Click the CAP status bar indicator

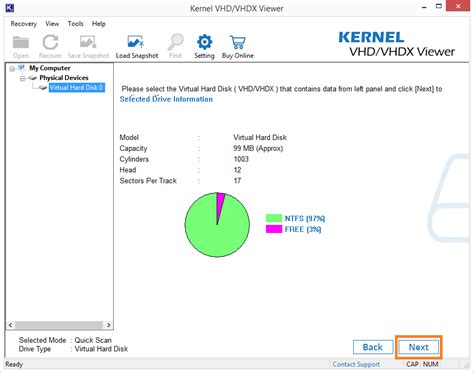tap(412, 364)
